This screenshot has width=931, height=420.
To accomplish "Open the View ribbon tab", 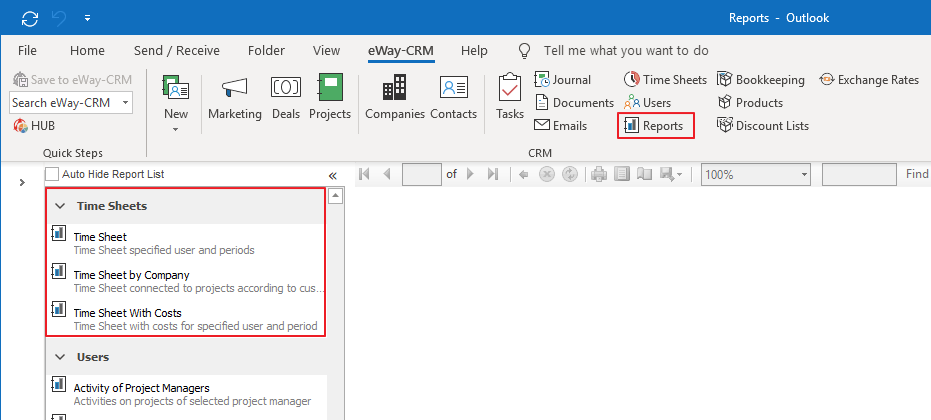I will coord(327,50).
